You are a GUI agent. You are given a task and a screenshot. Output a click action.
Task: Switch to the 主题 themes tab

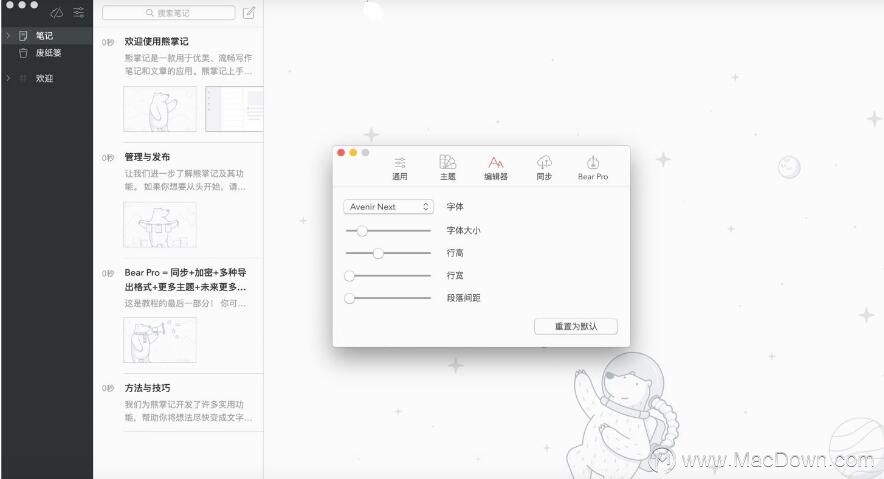[448, 168]
